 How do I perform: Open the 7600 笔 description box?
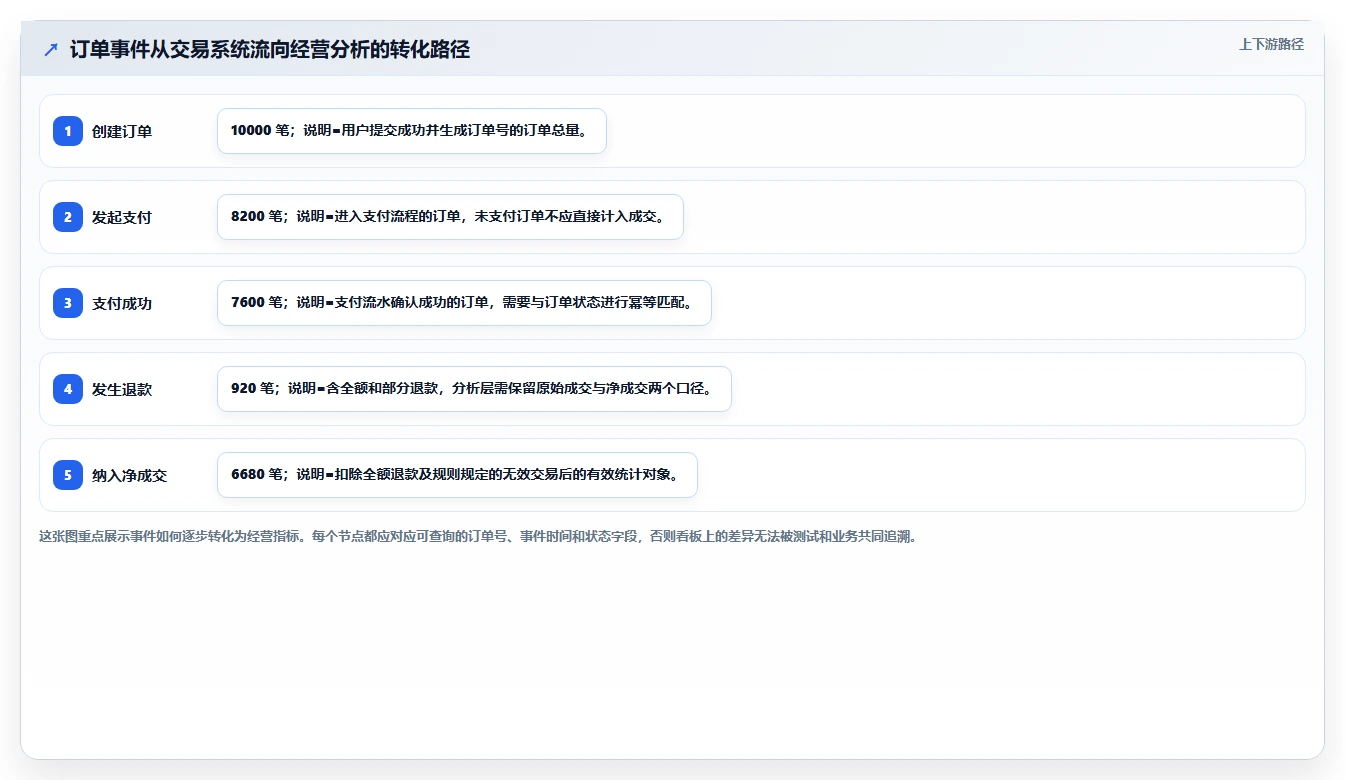pyautogui.click(x=464, y=303)
